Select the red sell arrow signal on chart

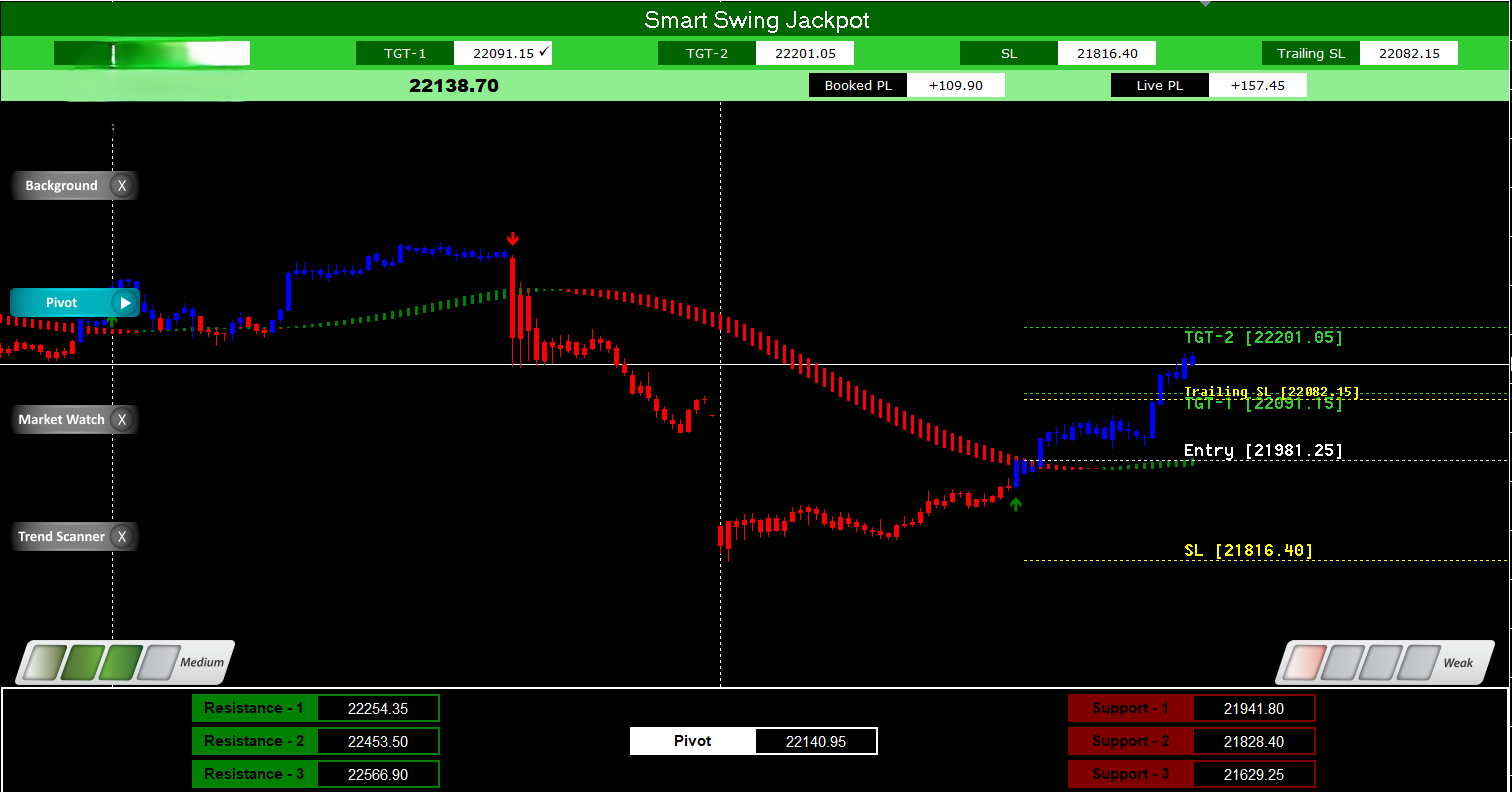point(513,237)
